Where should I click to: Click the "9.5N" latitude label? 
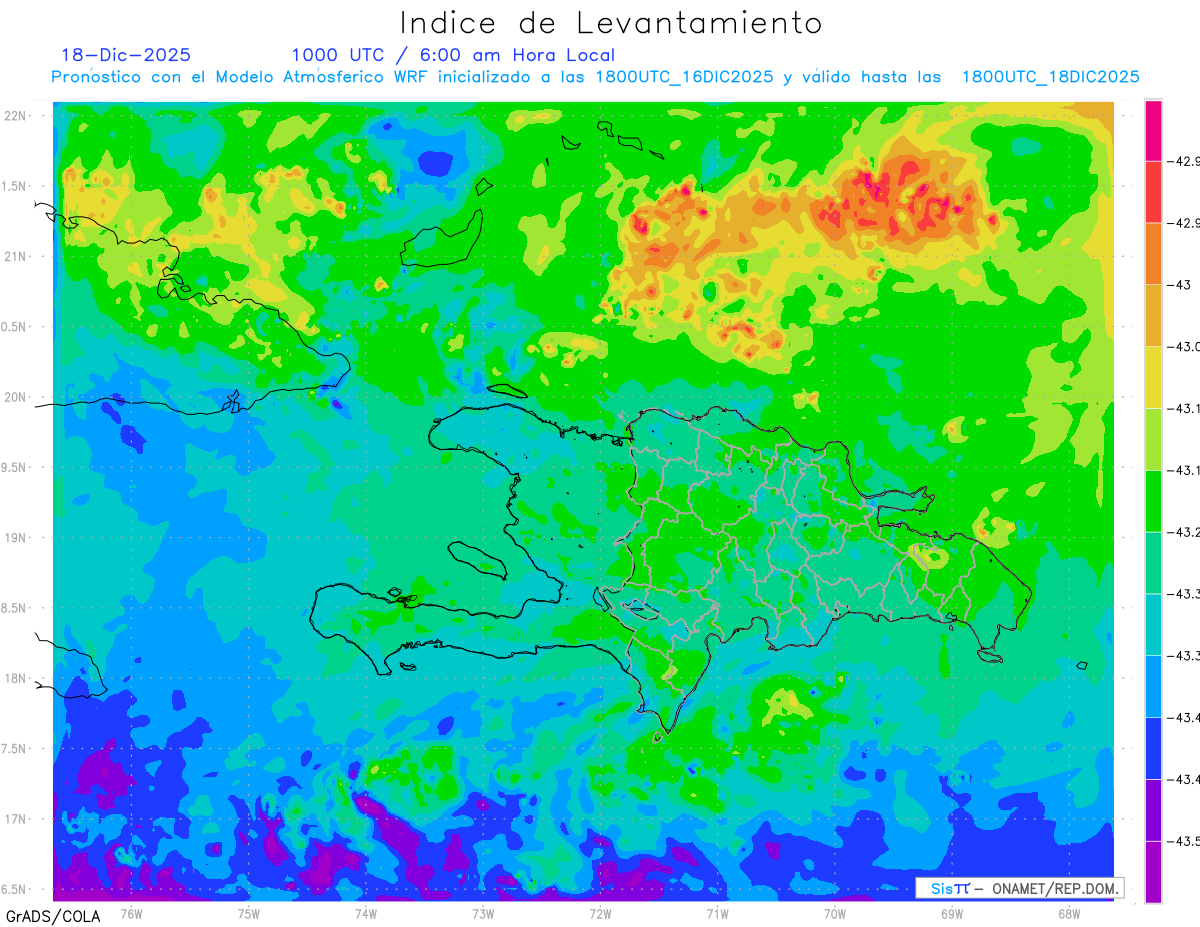tap(15, 467)
